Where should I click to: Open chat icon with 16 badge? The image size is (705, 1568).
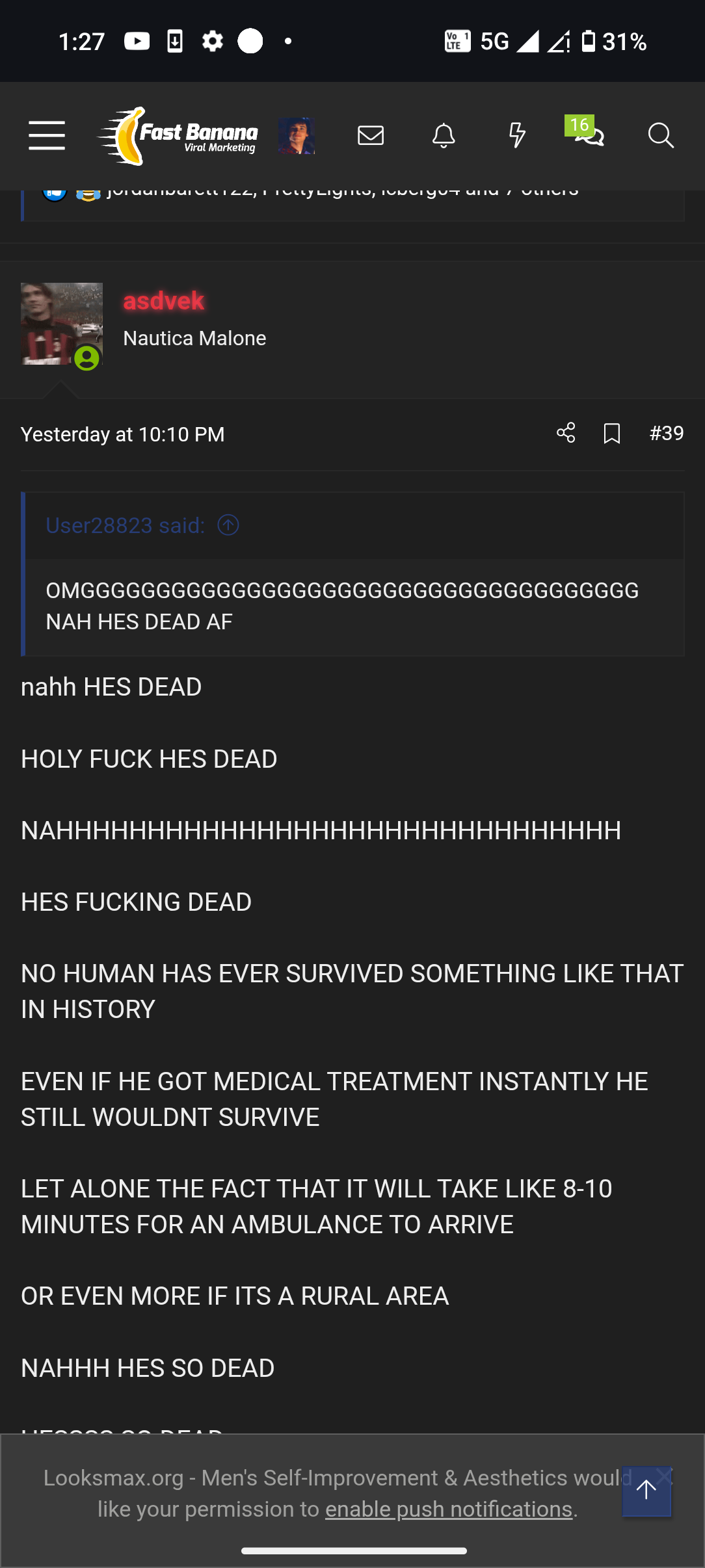click(x=586, y=132)
